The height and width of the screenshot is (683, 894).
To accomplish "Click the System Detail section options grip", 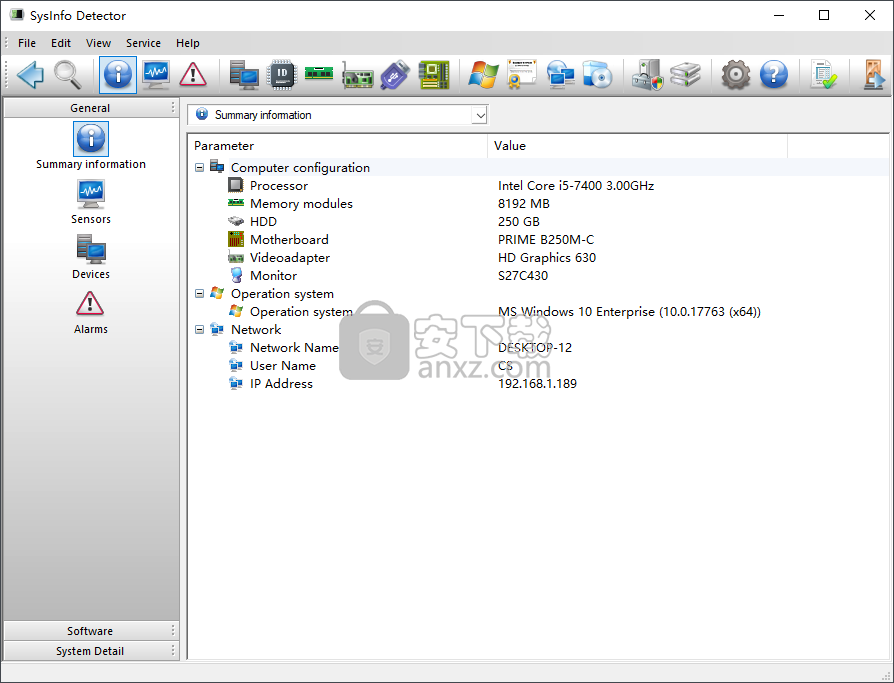I will pos(173,651).
